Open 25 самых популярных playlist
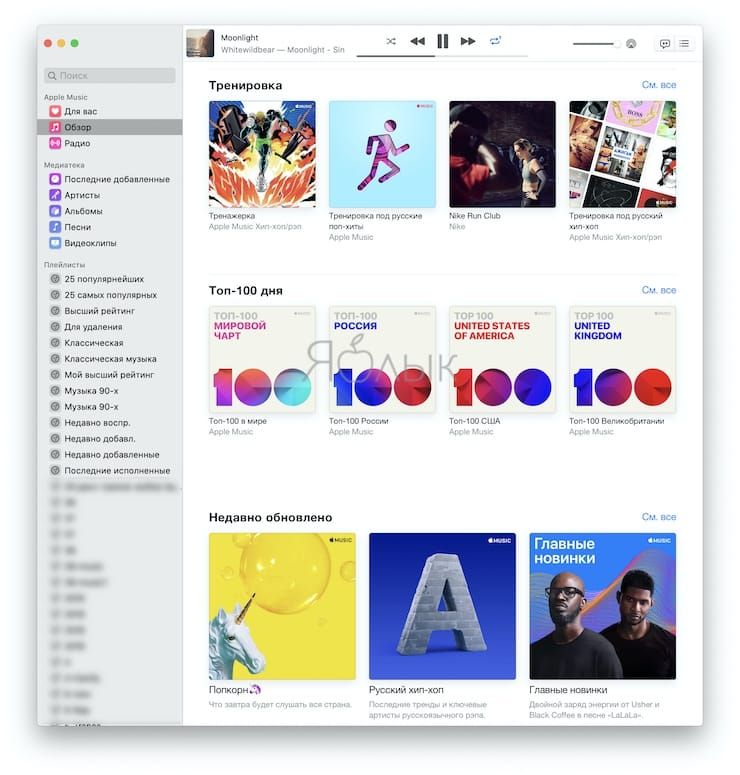Viewport: 740px width, 775px height. [110, 295]
